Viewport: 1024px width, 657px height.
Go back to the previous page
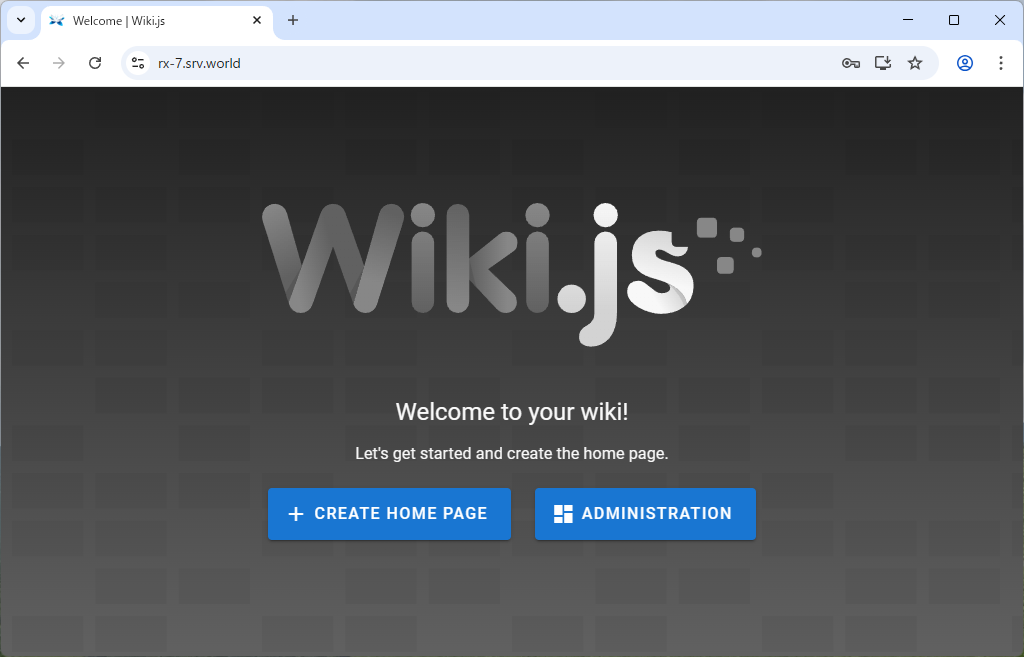[x=23, y=63]
